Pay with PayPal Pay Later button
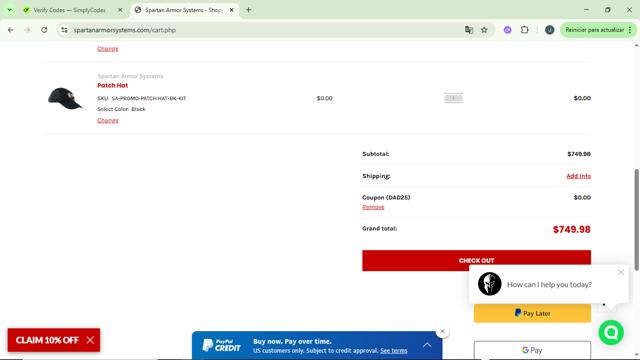Screen dimensions: 640x360 [x=532, y=313]
